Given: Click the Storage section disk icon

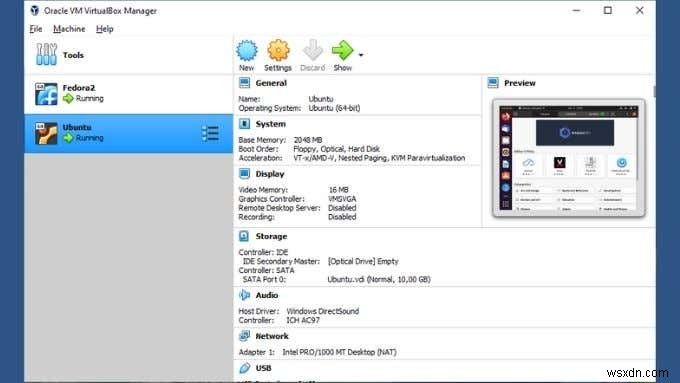Looking at the screenshot, I should pyautogui.click(x=244, y=236).
